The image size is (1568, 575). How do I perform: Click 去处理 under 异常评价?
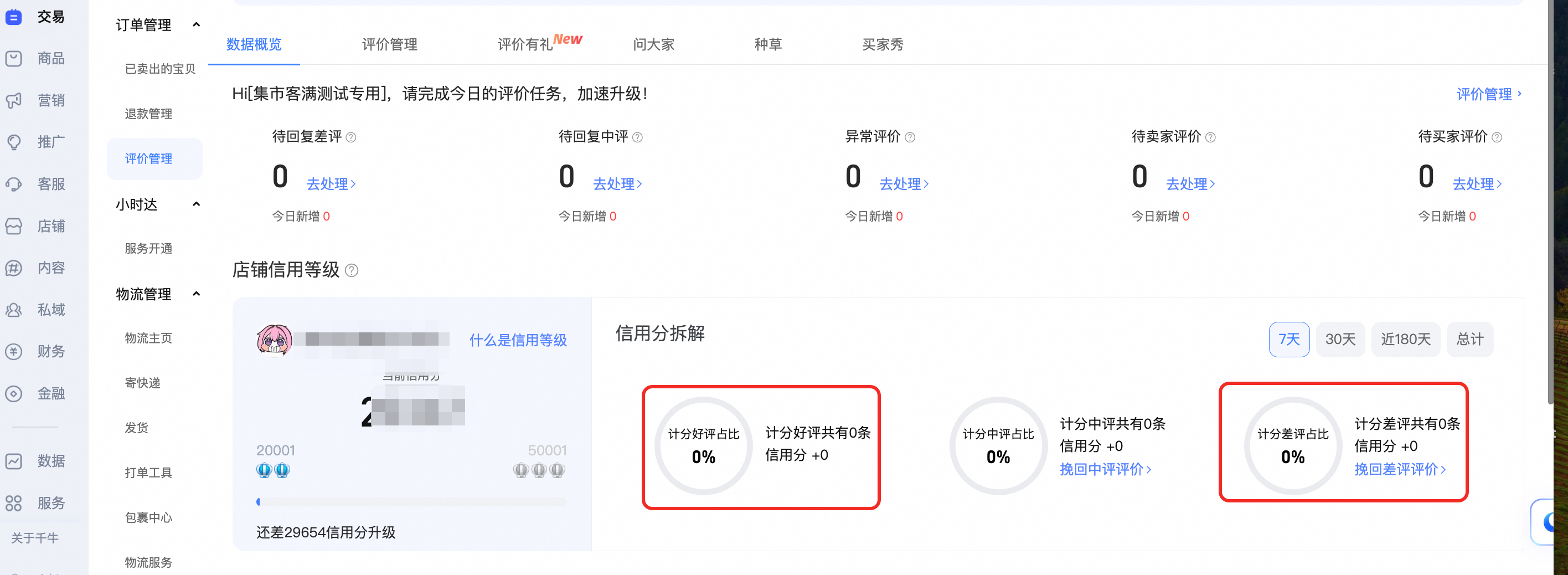pos(904,184)
